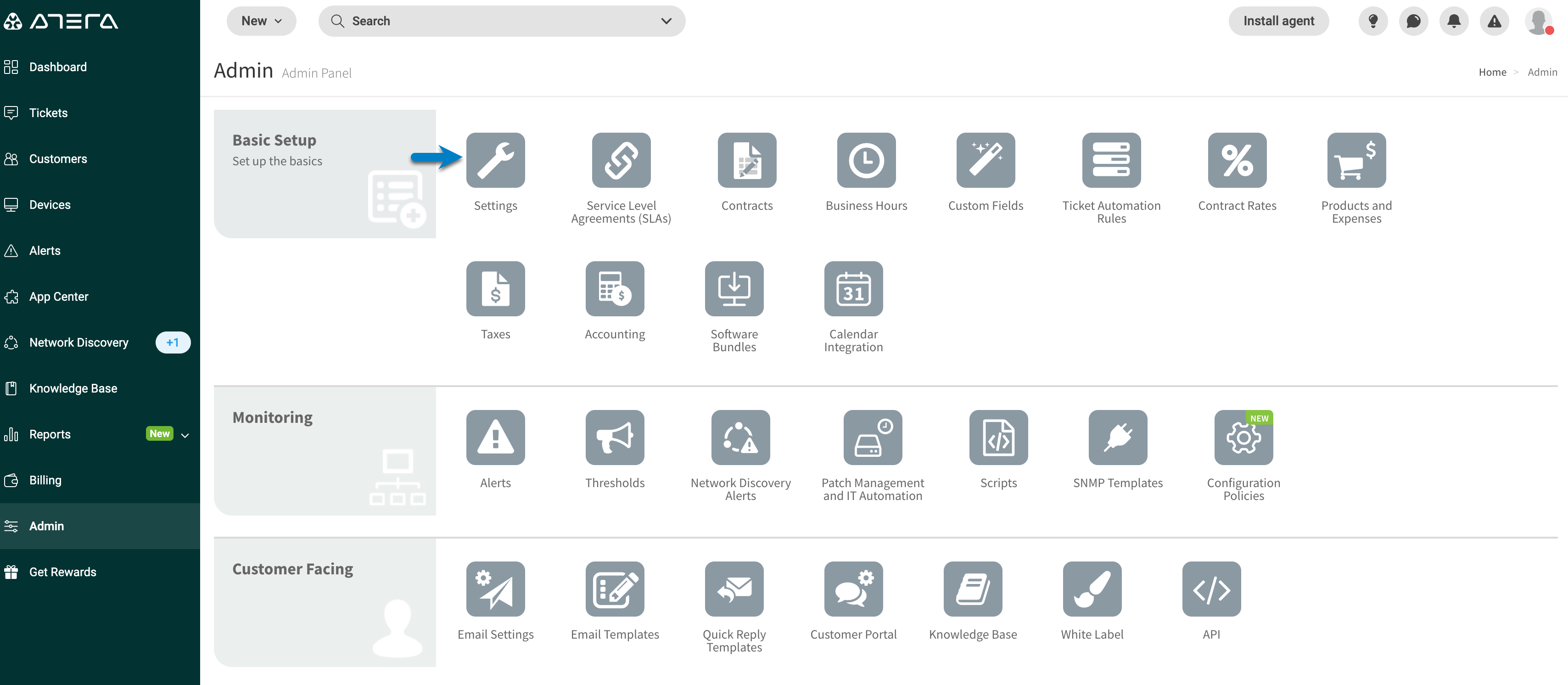Screen dimensions: 1568x685
Task: Expand the New dropdown at top left
Action: click(261, 21)
